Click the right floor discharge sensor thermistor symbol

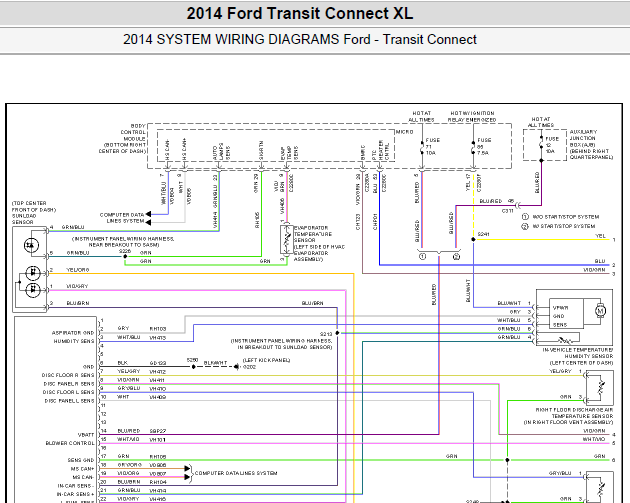(601, 387)
